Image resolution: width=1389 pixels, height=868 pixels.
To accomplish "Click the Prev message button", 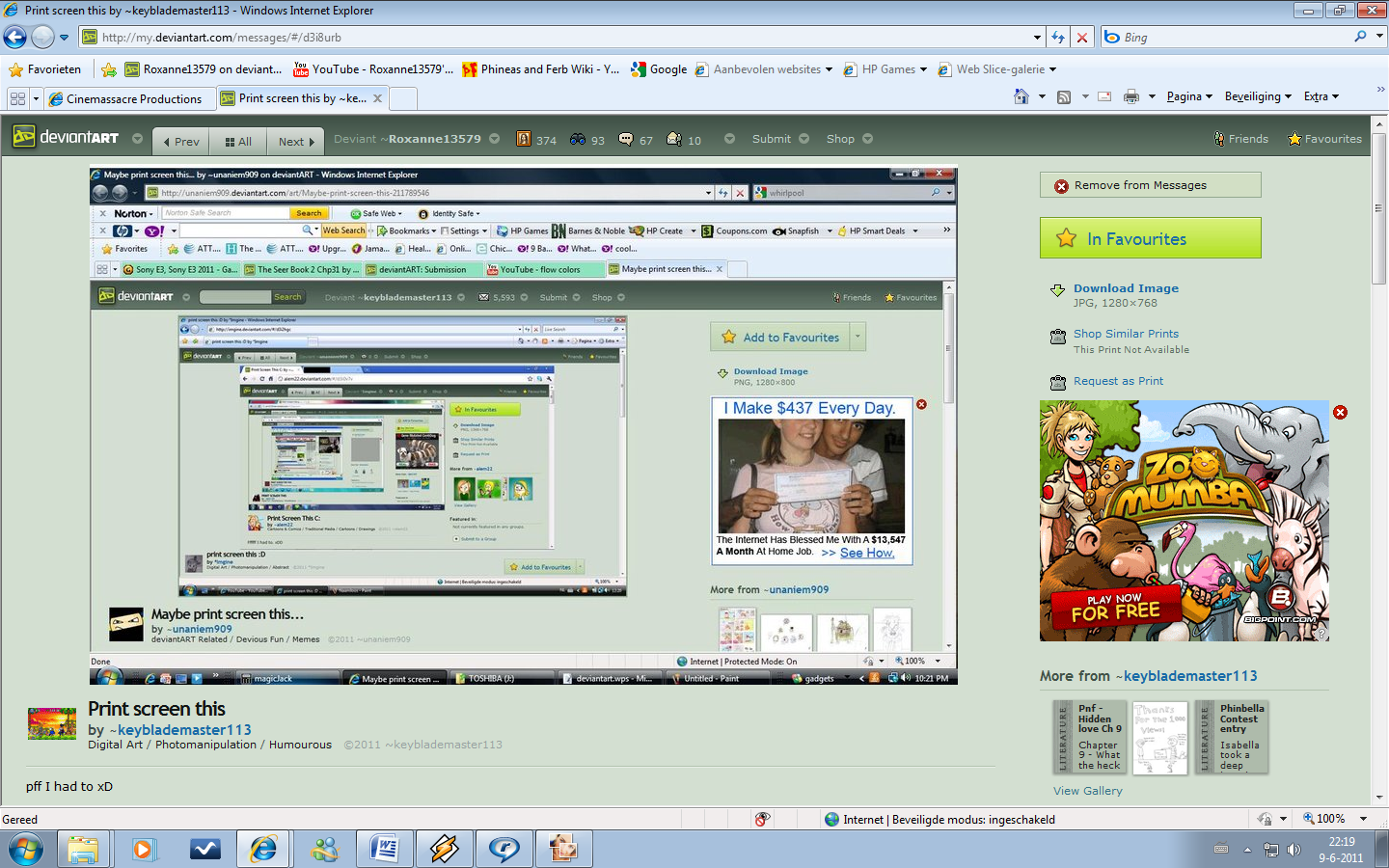I will pyautogui.click(x=181, y=141).
